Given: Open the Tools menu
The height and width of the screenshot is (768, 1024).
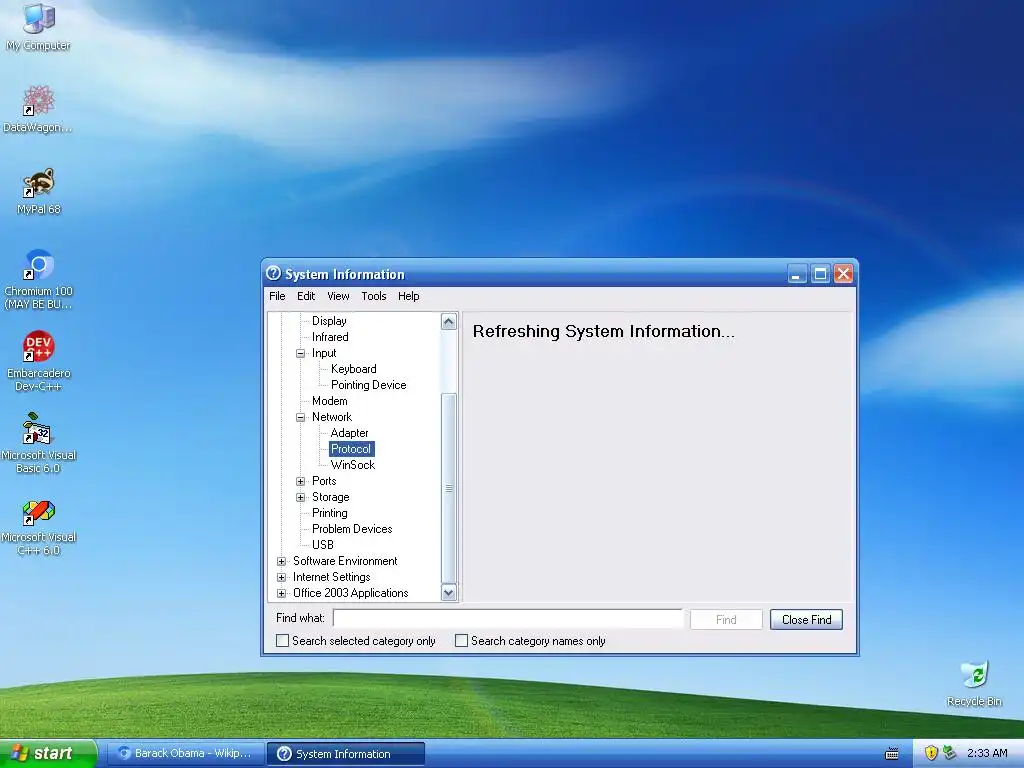Looking at the screenshot, I should pyautogui.click(x=374, y=296).
